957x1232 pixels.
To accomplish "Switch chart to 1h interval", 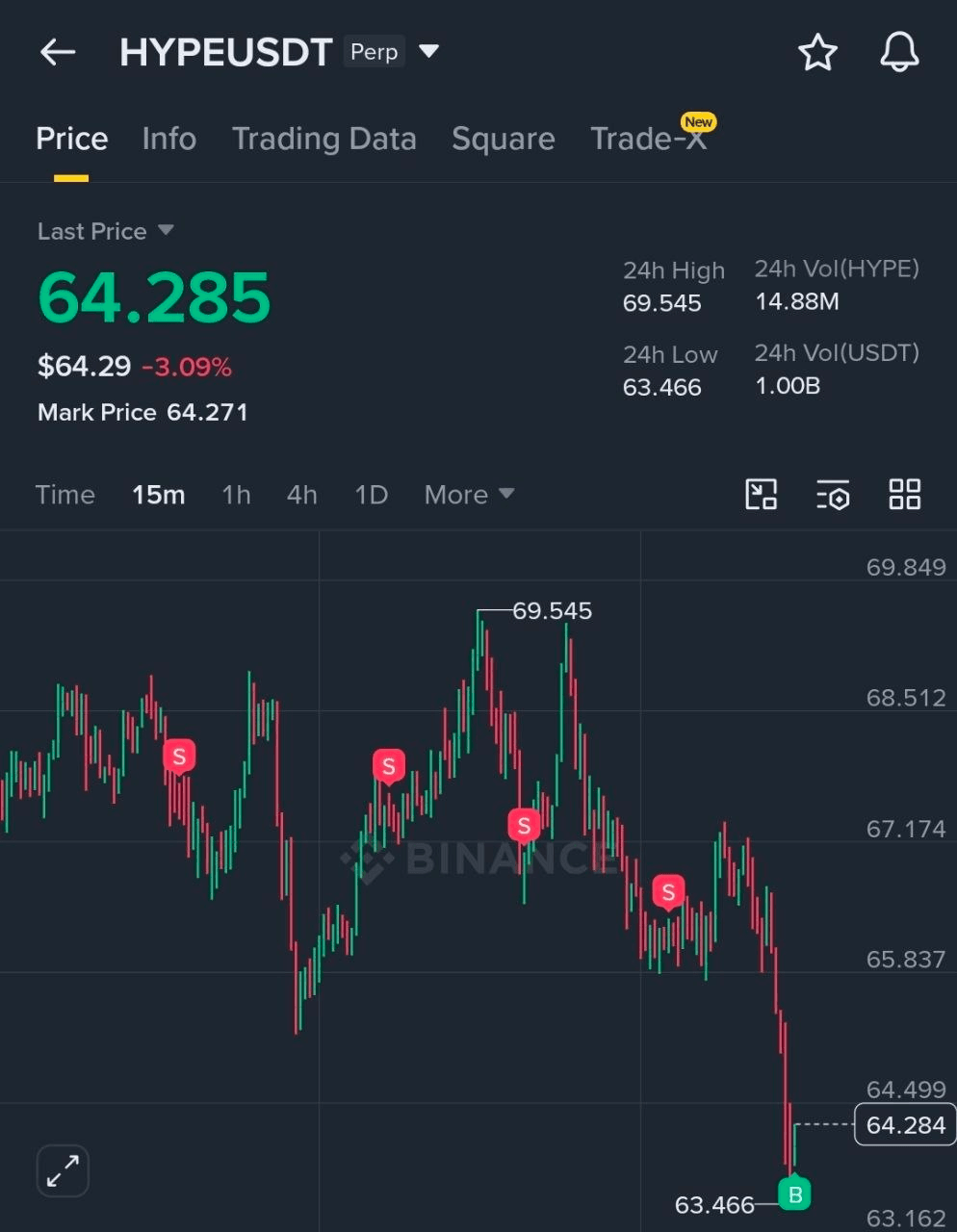I will tap(236, 495).
